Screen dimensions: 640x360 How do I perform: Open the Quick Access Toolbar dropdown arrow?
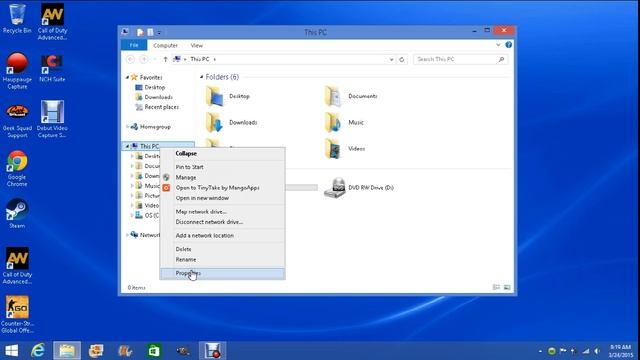pyautogui.click(x=159, y=32)
